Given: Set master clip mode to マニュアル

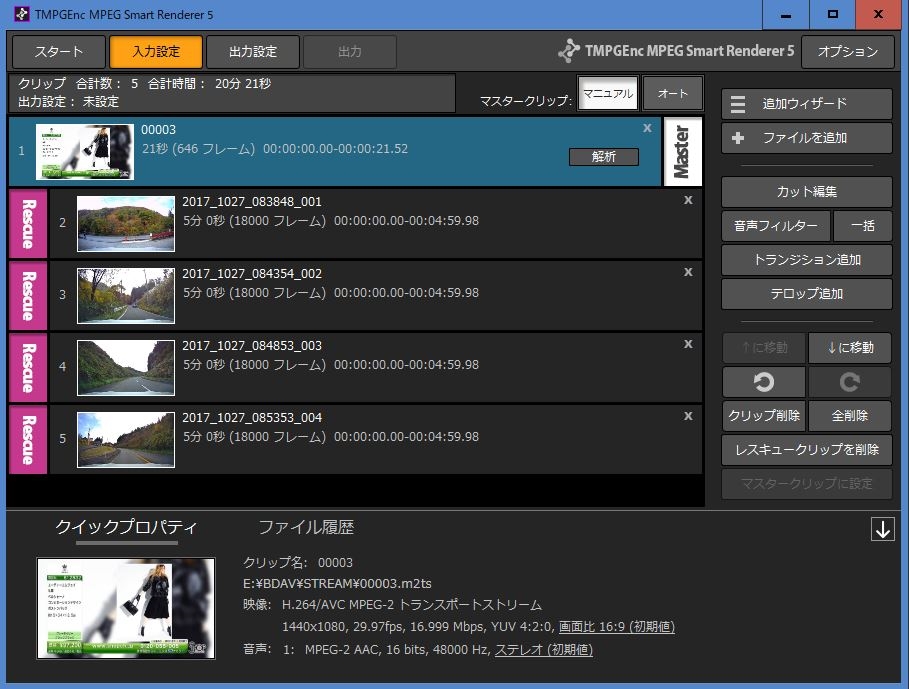Looking at the screenshot, I should (608, 94).
